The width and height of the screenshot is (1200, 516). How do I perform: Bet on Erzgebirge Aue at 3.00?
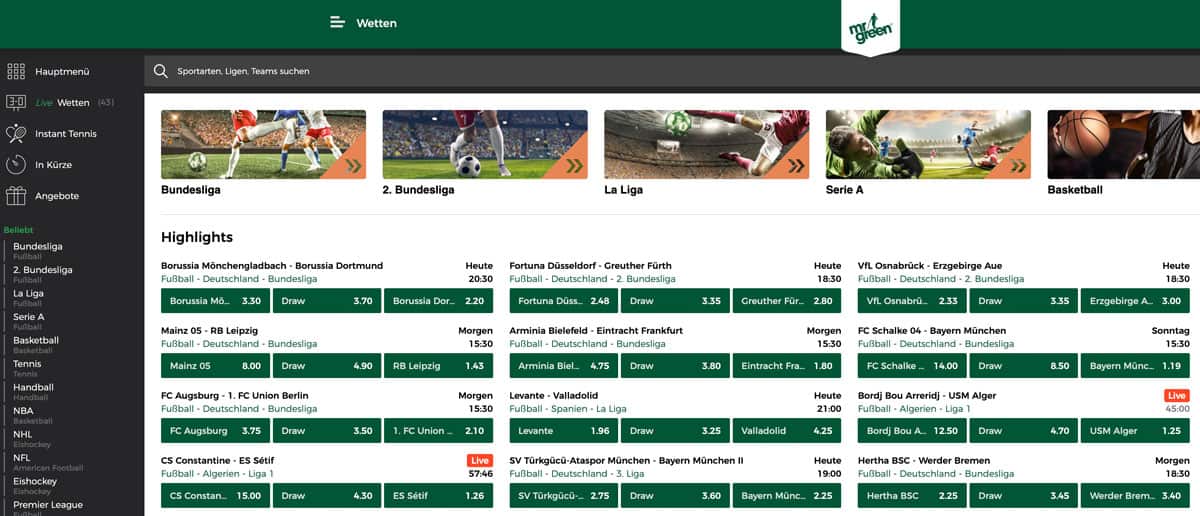[x=1136, y=300]
